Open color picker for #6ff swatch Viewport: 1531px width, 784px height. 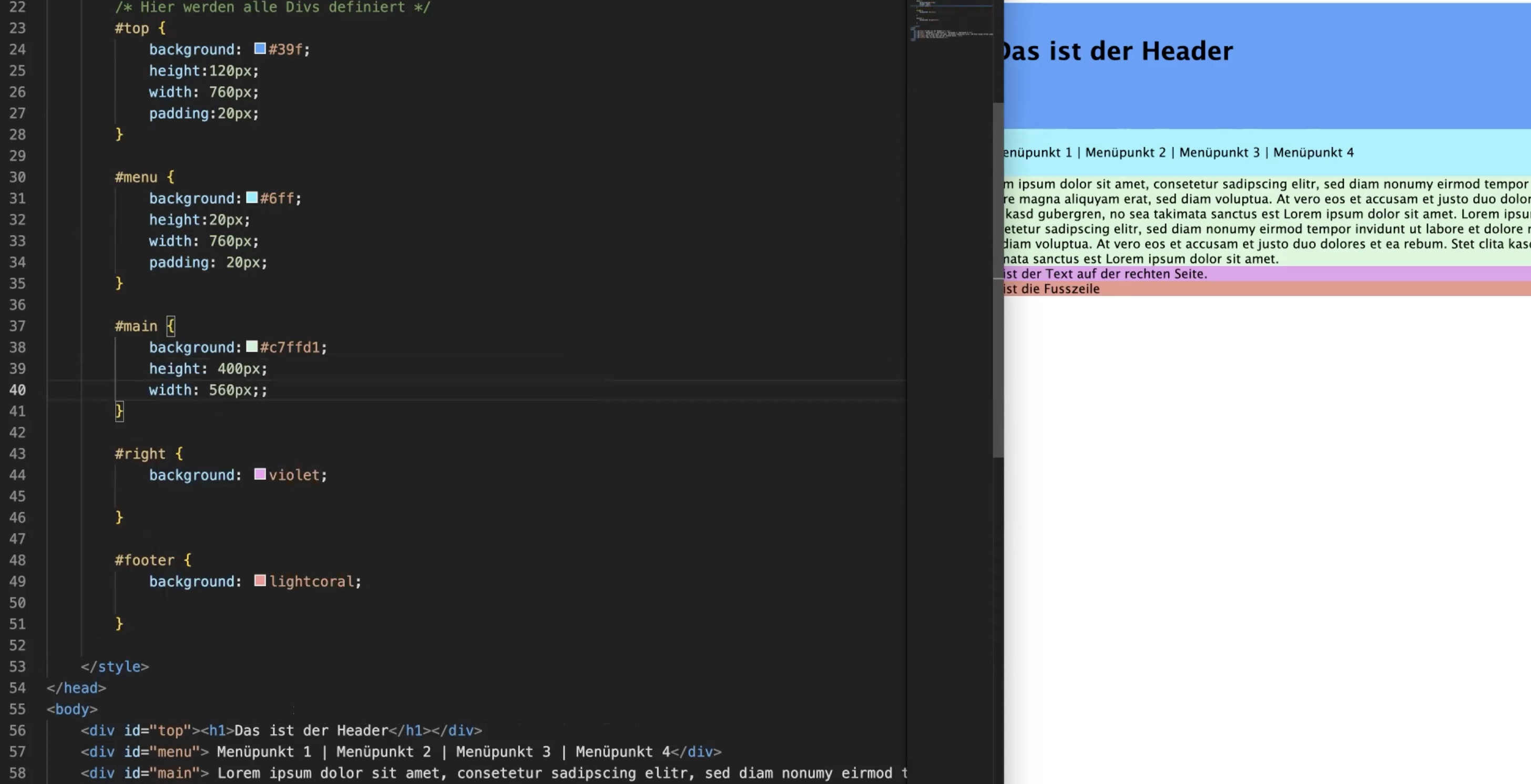coord(251,198)
